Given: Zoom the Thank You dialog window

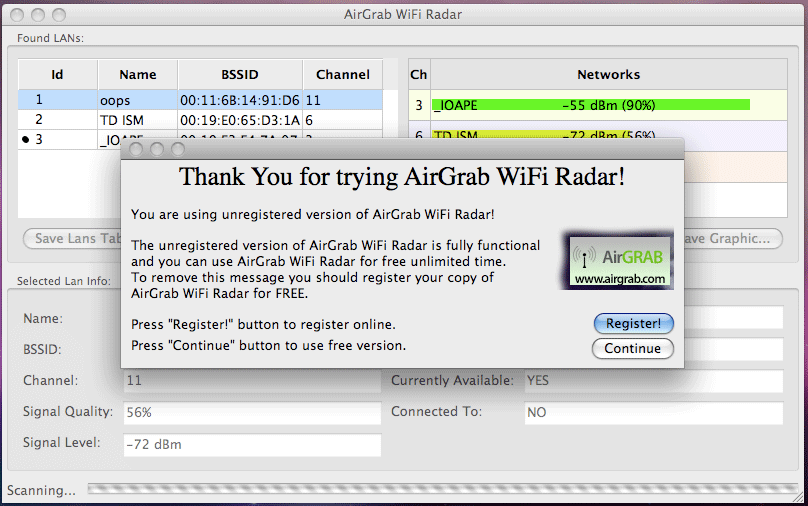Looking at the screenshot, I should point(178,149).
